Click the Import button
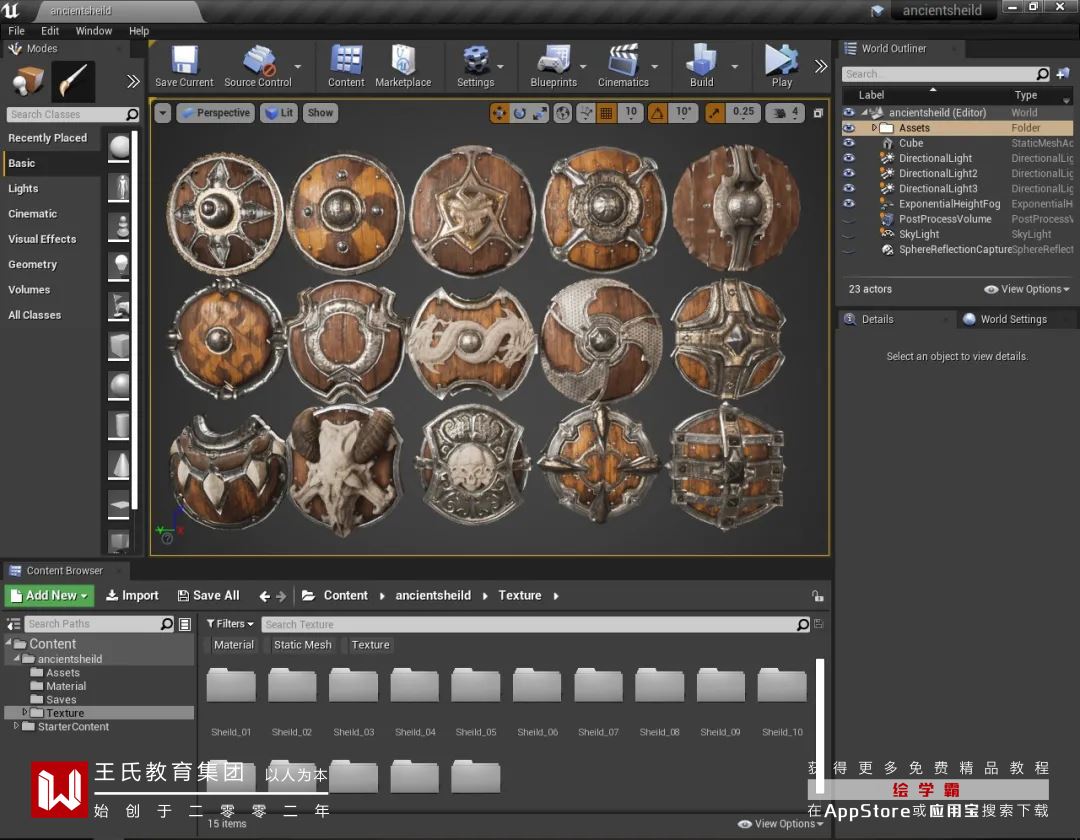 coord(132,596)
